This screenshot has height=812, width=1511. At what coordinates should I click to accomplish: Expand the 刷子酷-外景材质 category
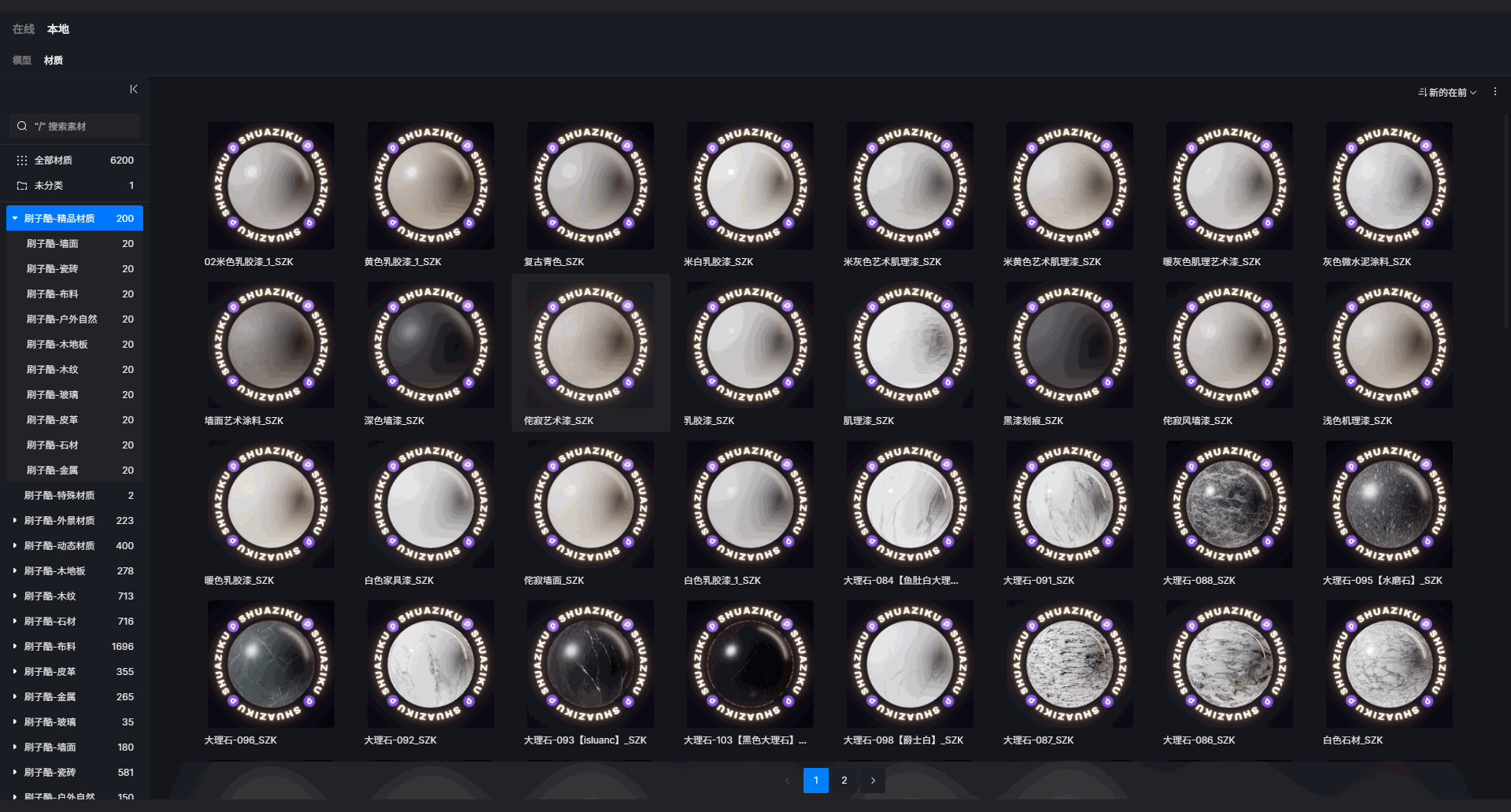[15, 521]
